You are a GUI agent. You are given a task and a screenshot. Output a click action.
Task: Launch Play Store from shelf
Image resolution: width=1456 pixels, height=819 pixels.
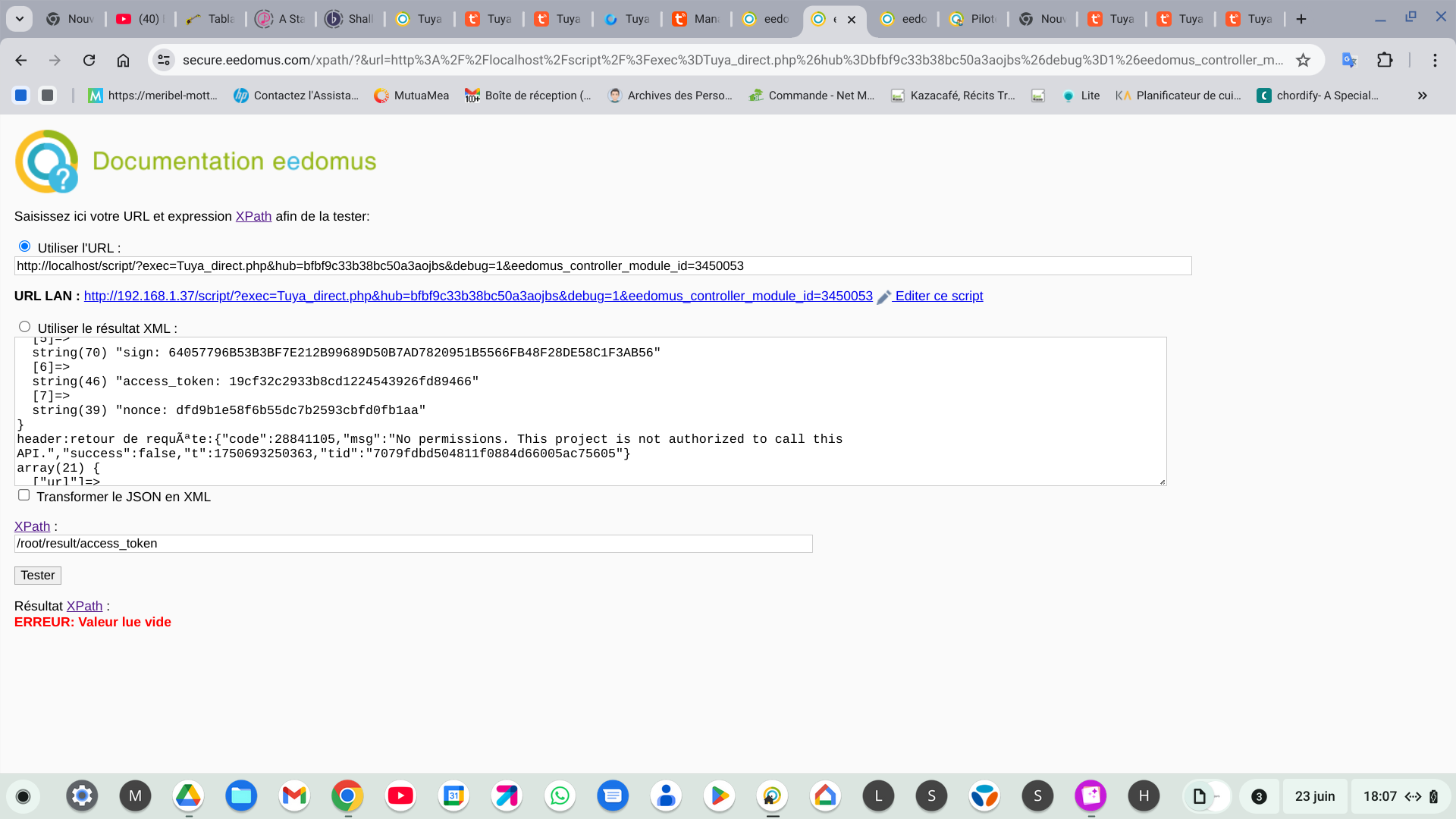(x=719, y=795)
